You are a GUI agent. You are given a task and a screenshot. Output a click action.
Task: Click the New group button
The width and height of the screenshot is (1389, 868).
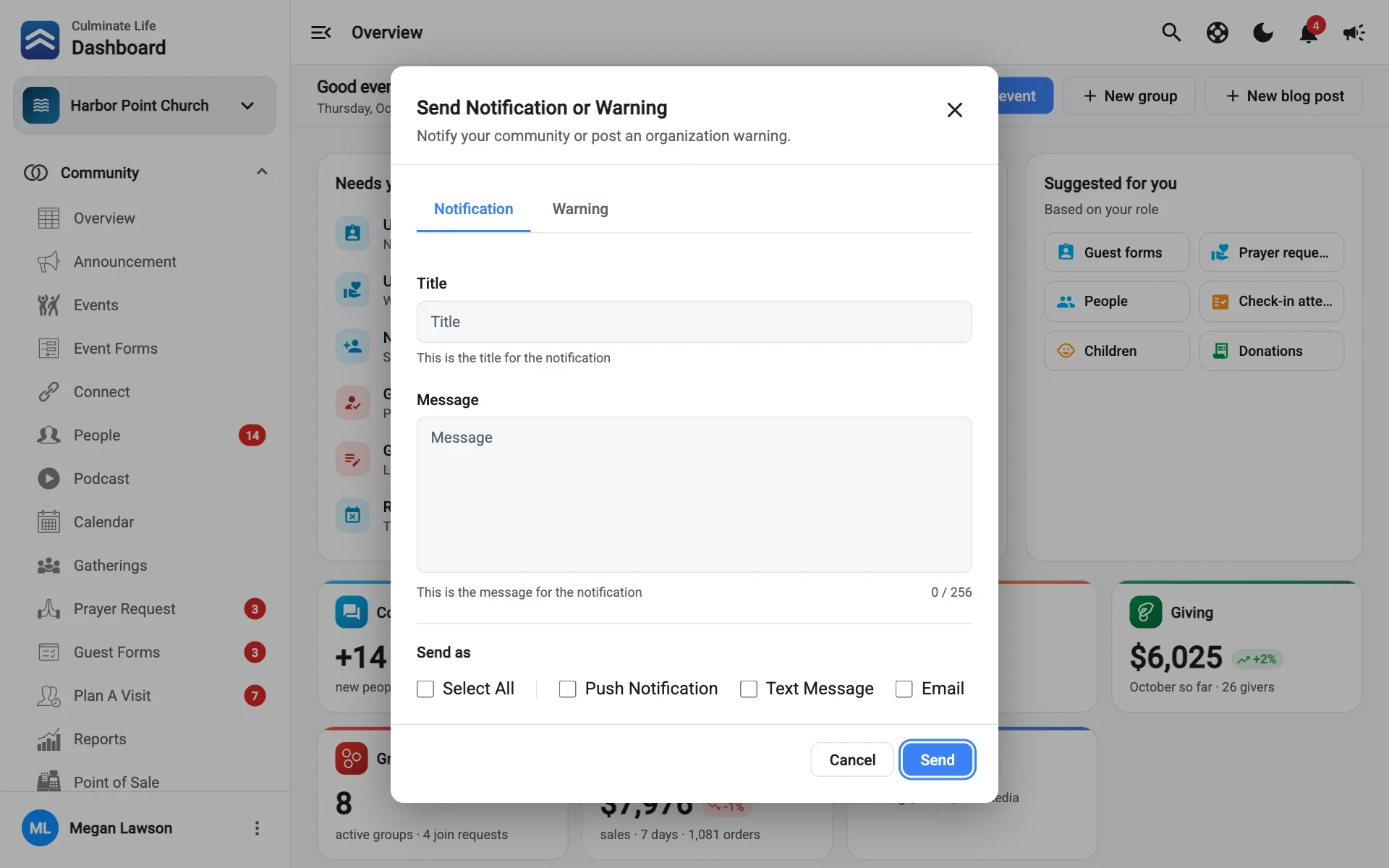1129,95
